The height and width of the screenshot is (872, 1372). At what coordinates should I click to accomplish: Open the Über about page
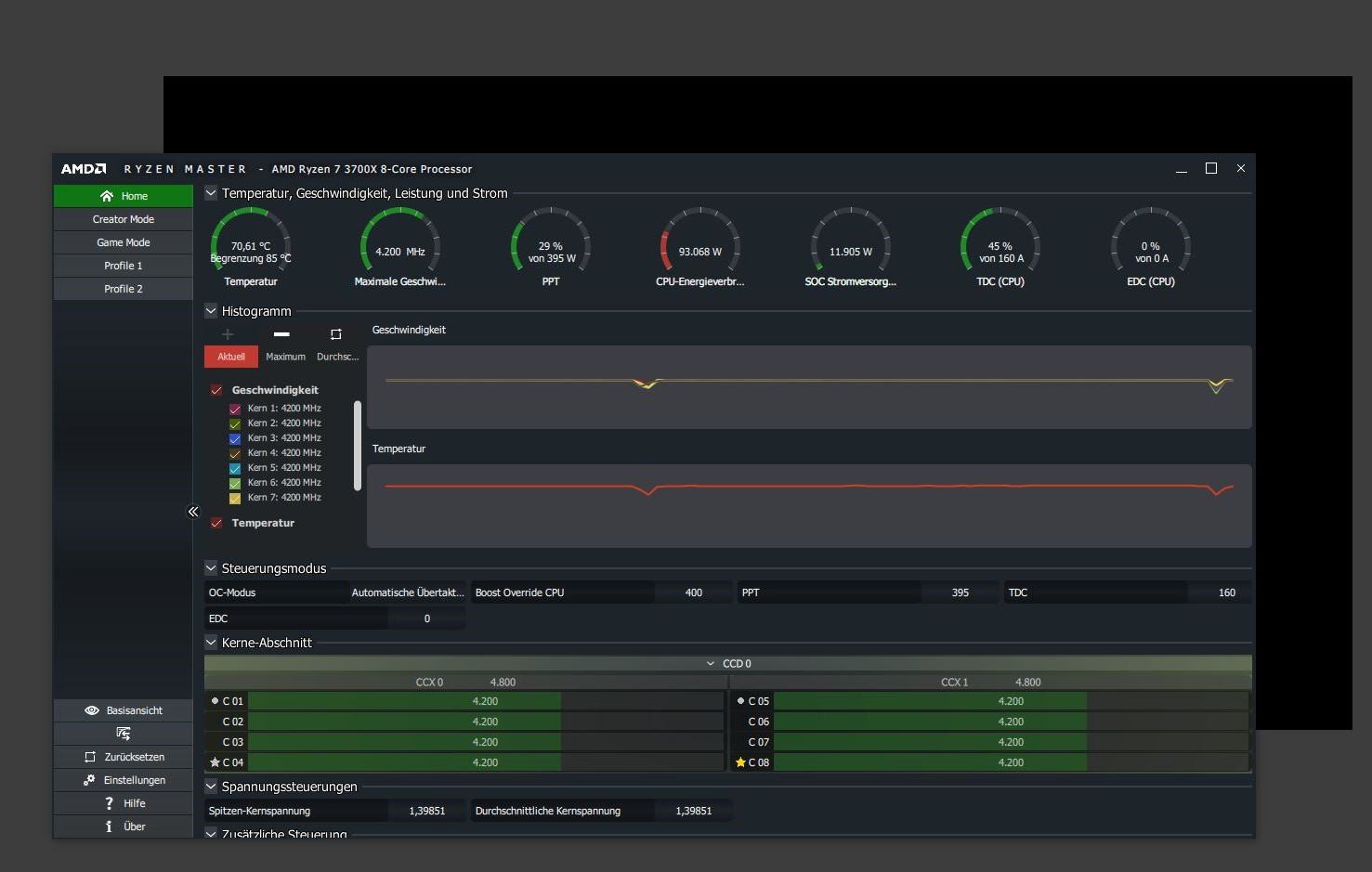(x=124, y=826)
